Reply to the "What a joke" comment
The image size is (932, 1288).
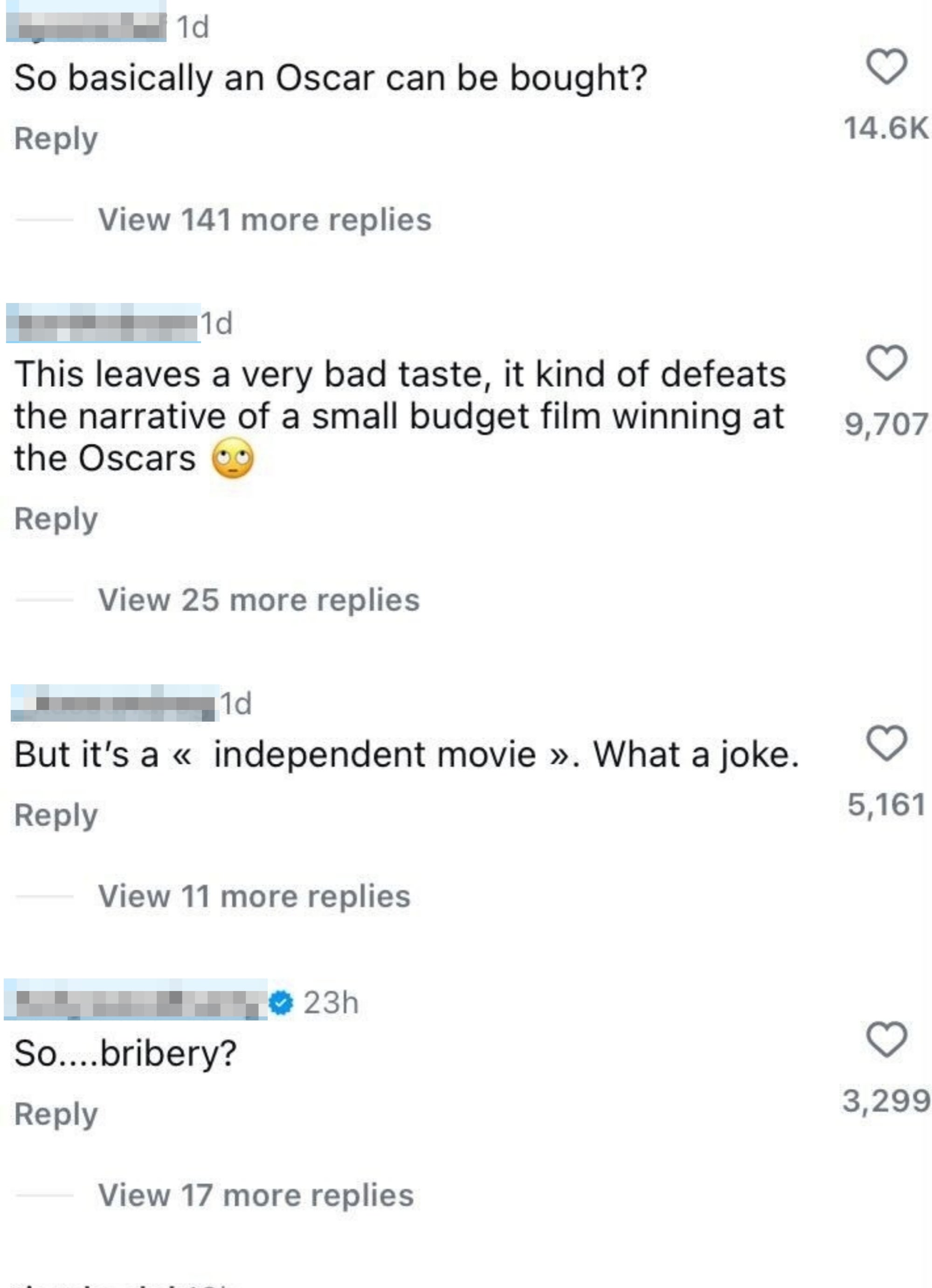(56, 815)
